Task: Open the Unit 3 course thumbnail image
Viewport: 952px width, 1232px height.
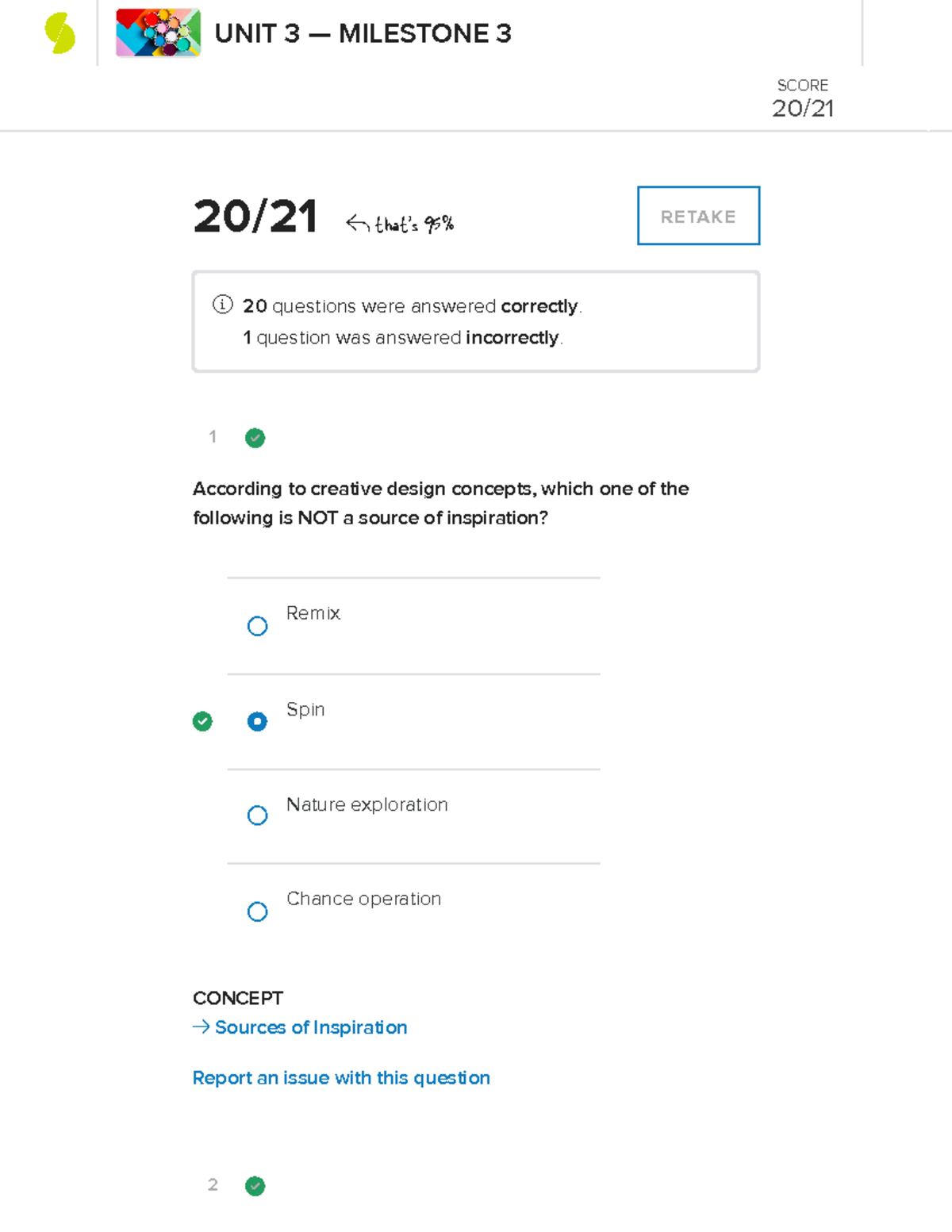Action: pyautogui.click(x=157, y=33)
